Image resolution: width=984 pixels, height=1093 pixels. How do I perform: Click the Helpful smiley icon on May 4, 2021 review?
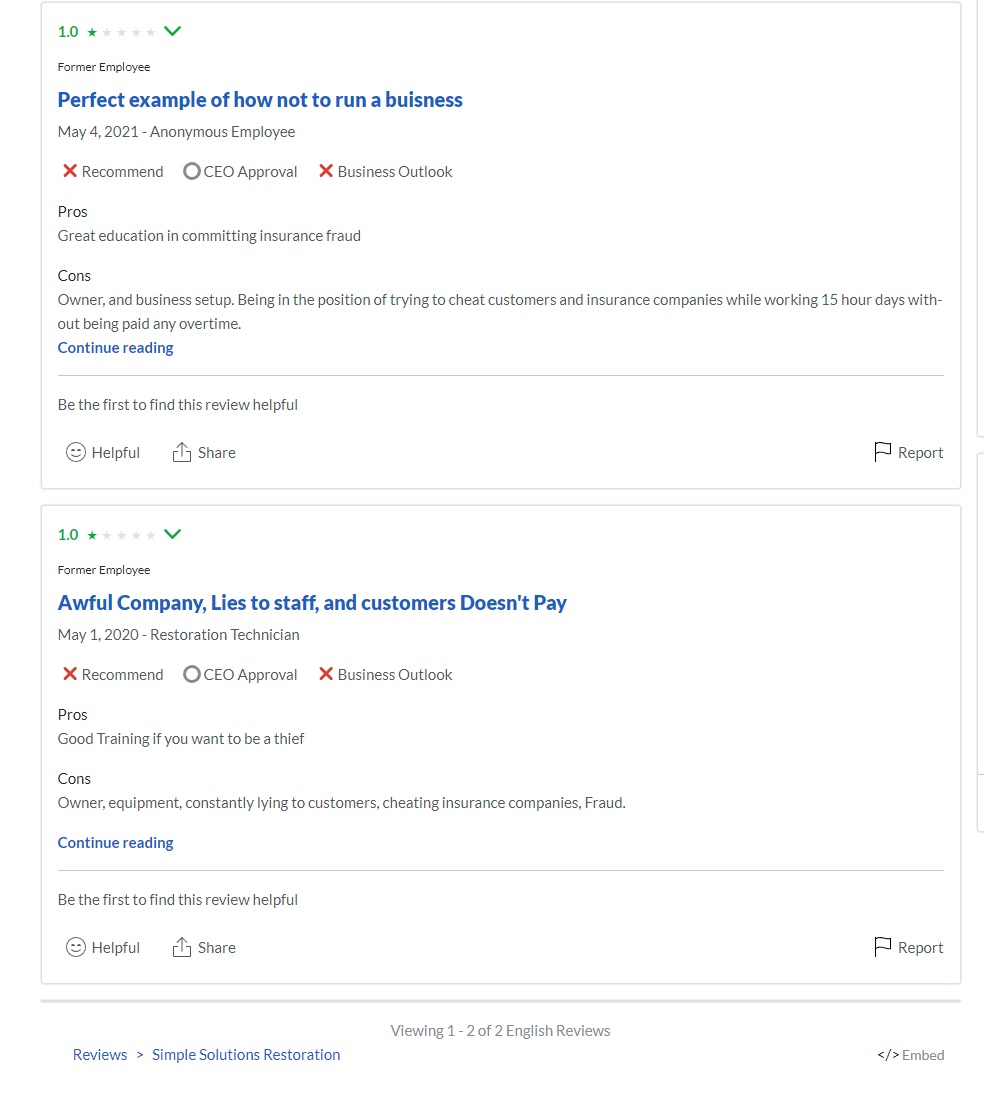76,453
